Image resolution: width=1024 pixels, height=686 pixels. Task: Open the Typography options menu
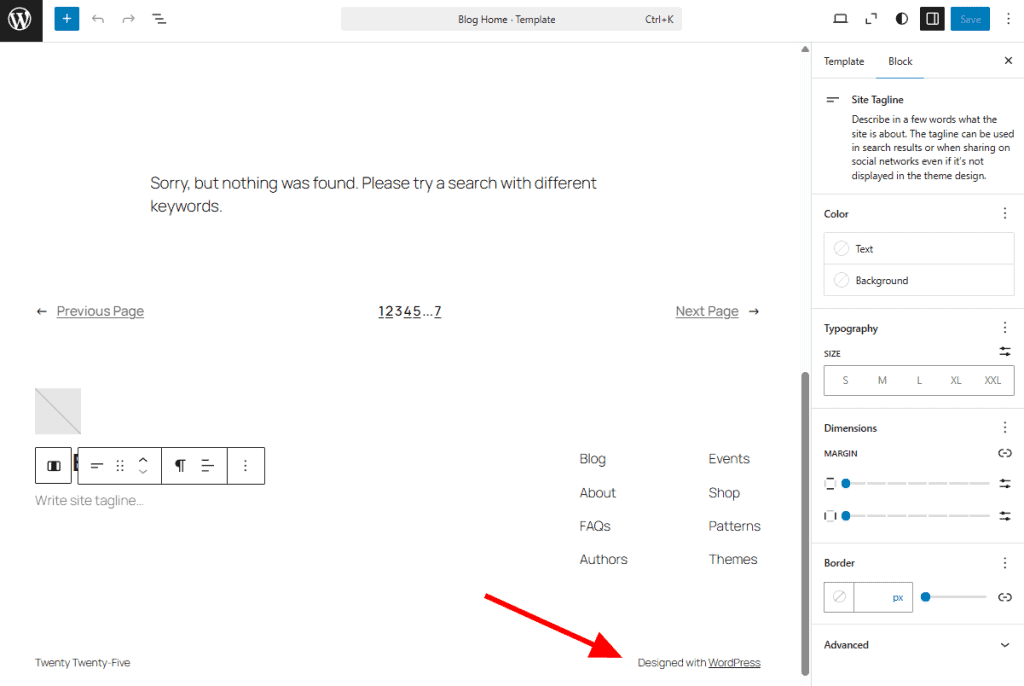(1005, 327)
